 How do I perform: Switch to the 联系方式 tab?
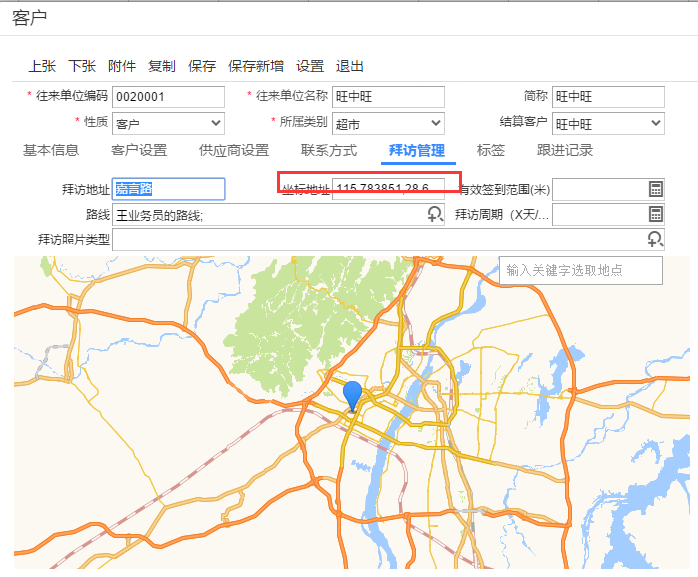[329, 151]
